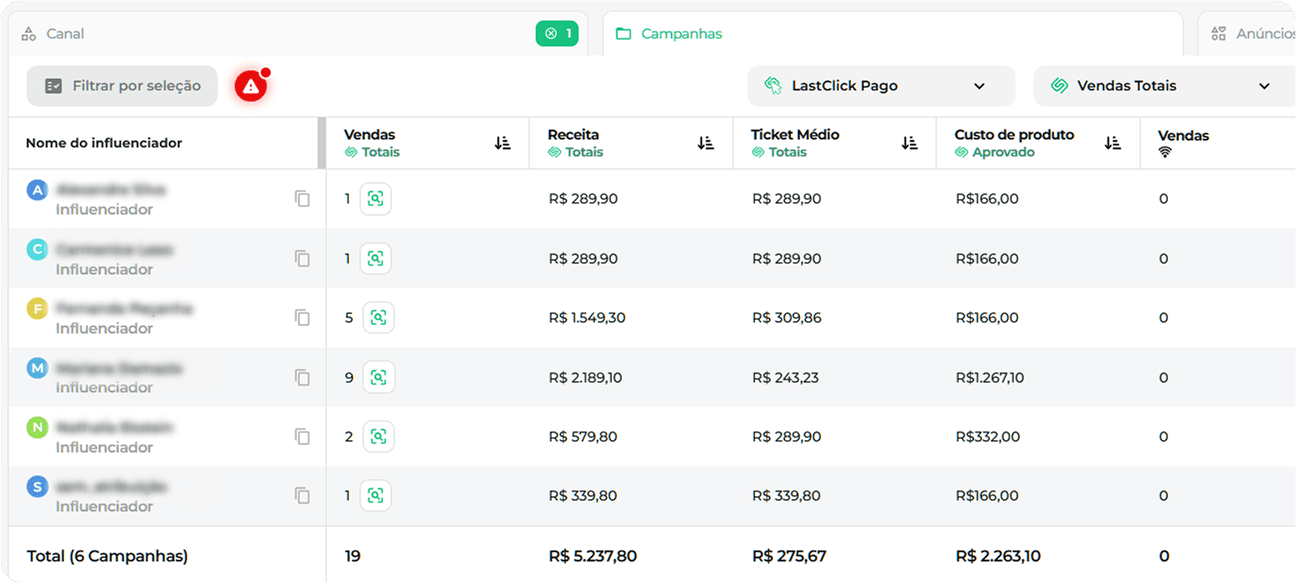Sort by Vendas Totais column
The image size is (1296, 583).
[502, 143]
